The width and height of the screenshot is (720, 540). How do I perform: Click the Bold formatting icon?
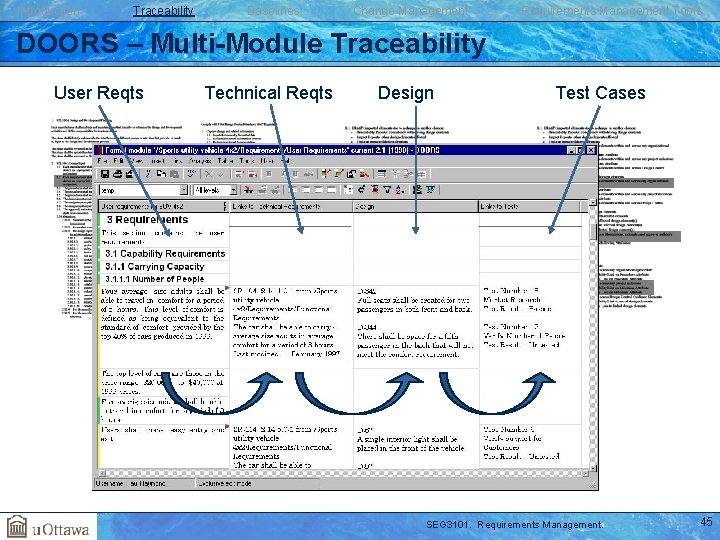(x=269, y=174)
